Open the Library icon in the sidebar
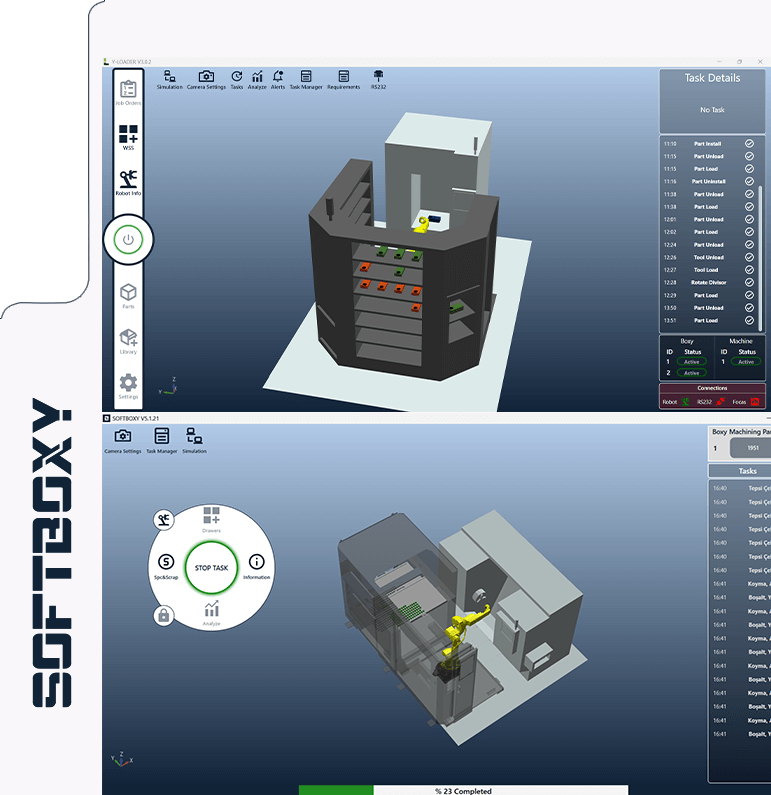Image resolution: width=771 pixels, height=795 pixels. 128,341
